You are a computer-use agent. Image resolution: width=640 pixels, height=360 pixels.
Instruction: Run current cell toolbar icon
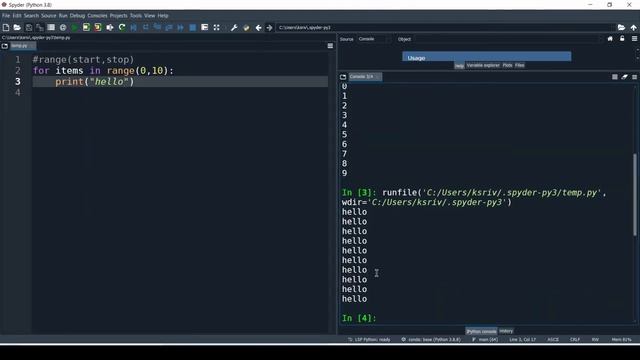[x=86, y=27]
